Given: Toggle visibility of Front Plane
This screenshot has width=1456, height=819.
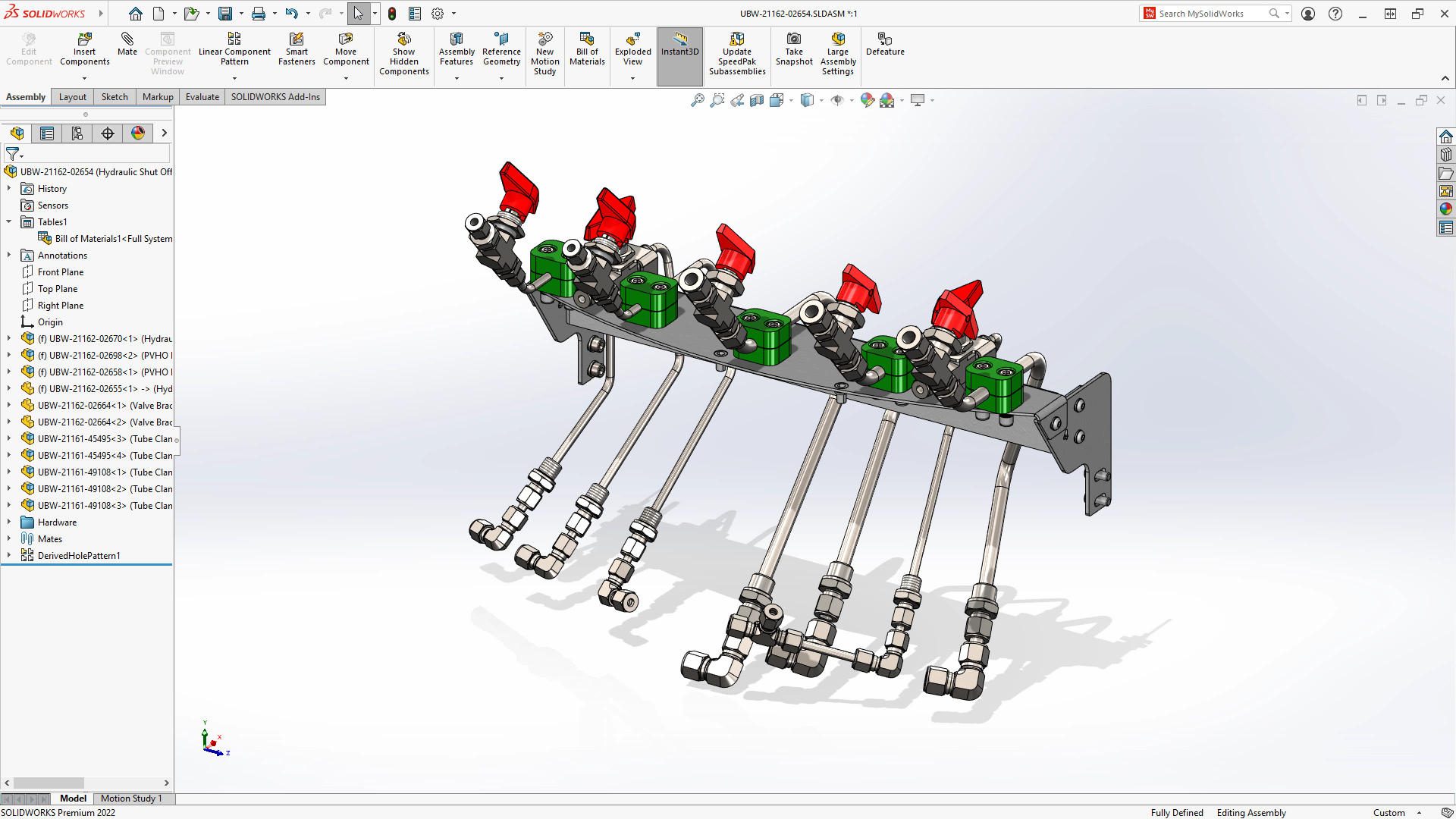Looking at the screenshot, I should point(60,271).
